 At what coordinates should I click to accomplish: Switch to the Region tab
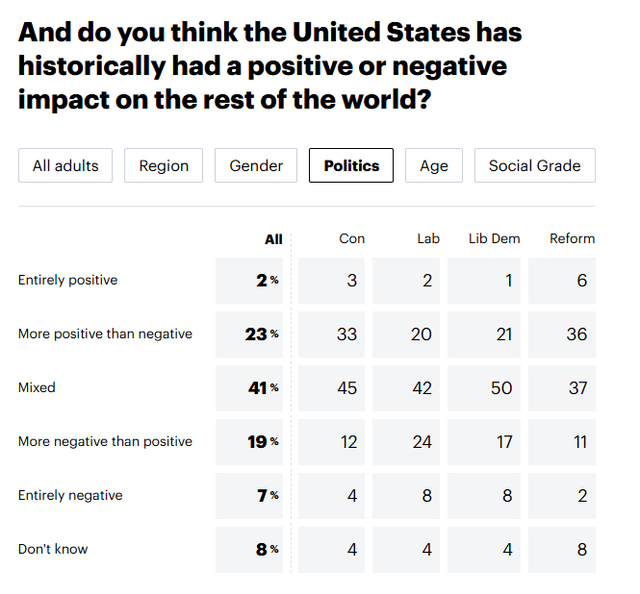point(164,166)
